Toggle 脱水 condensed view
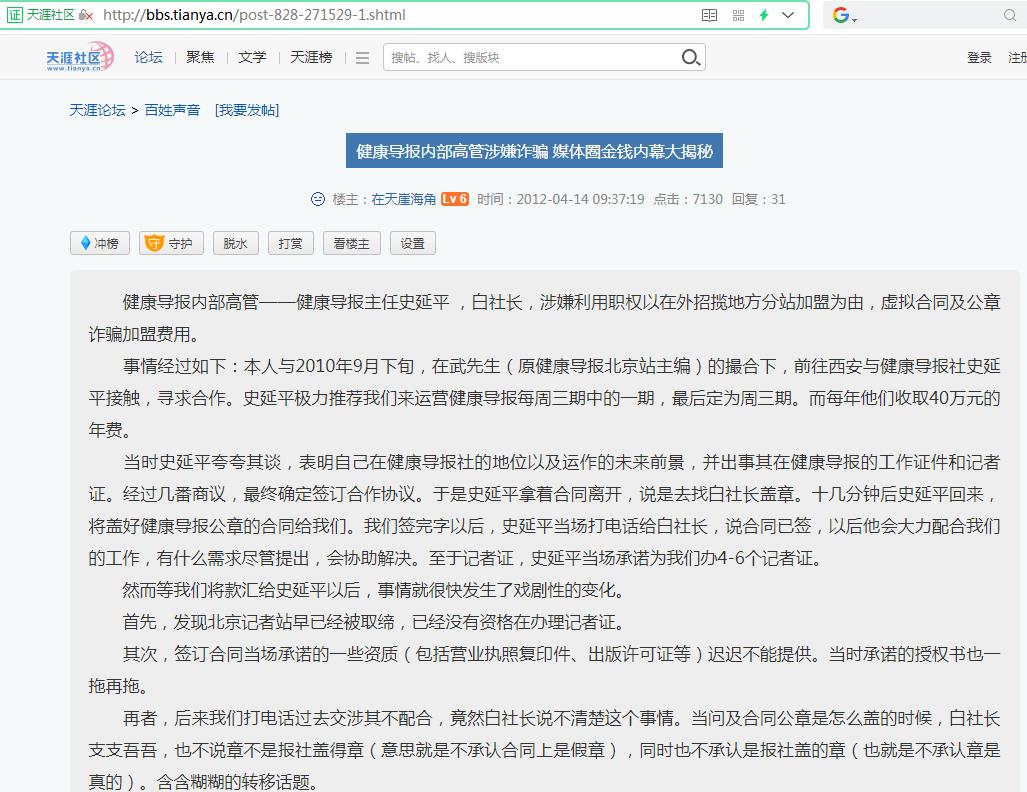 click(235, 243)
